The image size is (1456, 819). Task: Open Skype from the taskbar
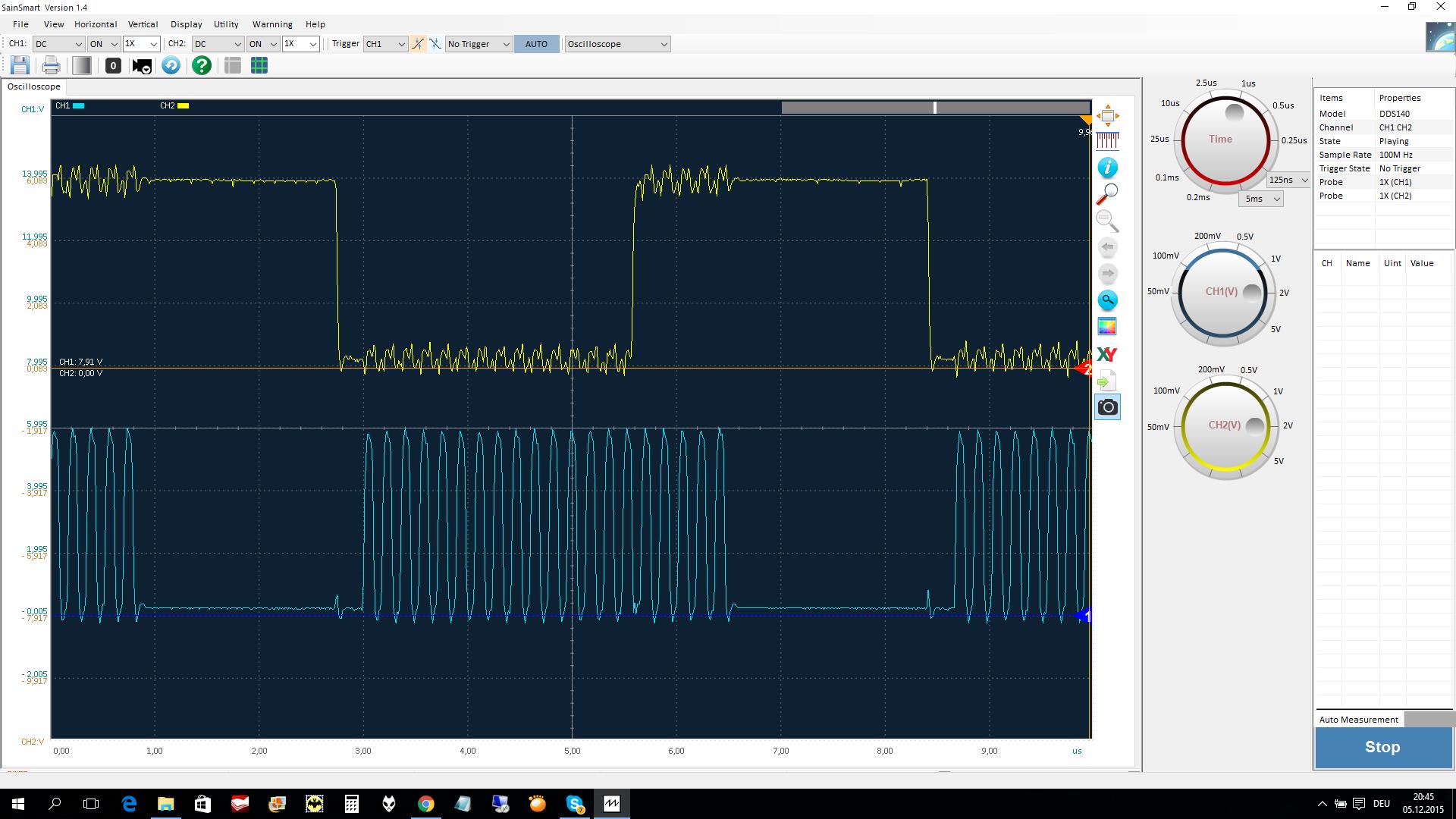575,803
